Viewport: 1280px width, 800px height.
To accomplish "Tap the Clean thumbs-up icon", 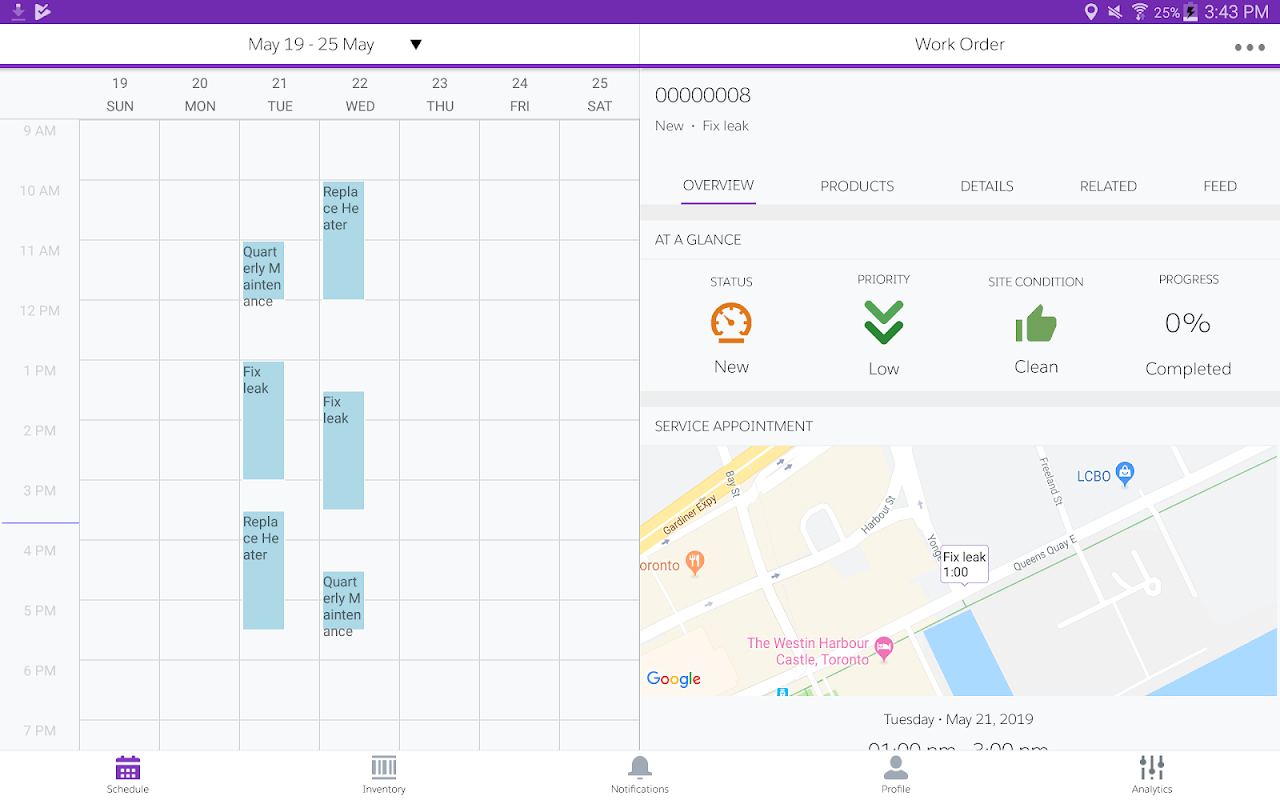I will click(1036, 324).
